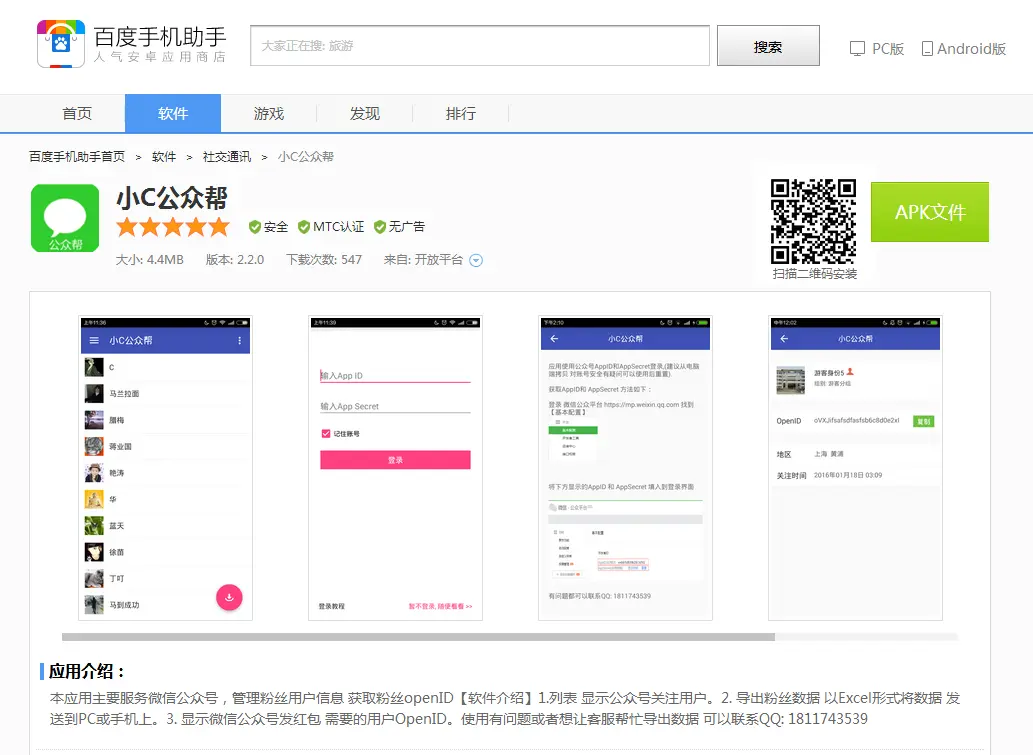Click the PC版 monitor icon
This screenshot has height=755, width=1033.
(857, 49)
